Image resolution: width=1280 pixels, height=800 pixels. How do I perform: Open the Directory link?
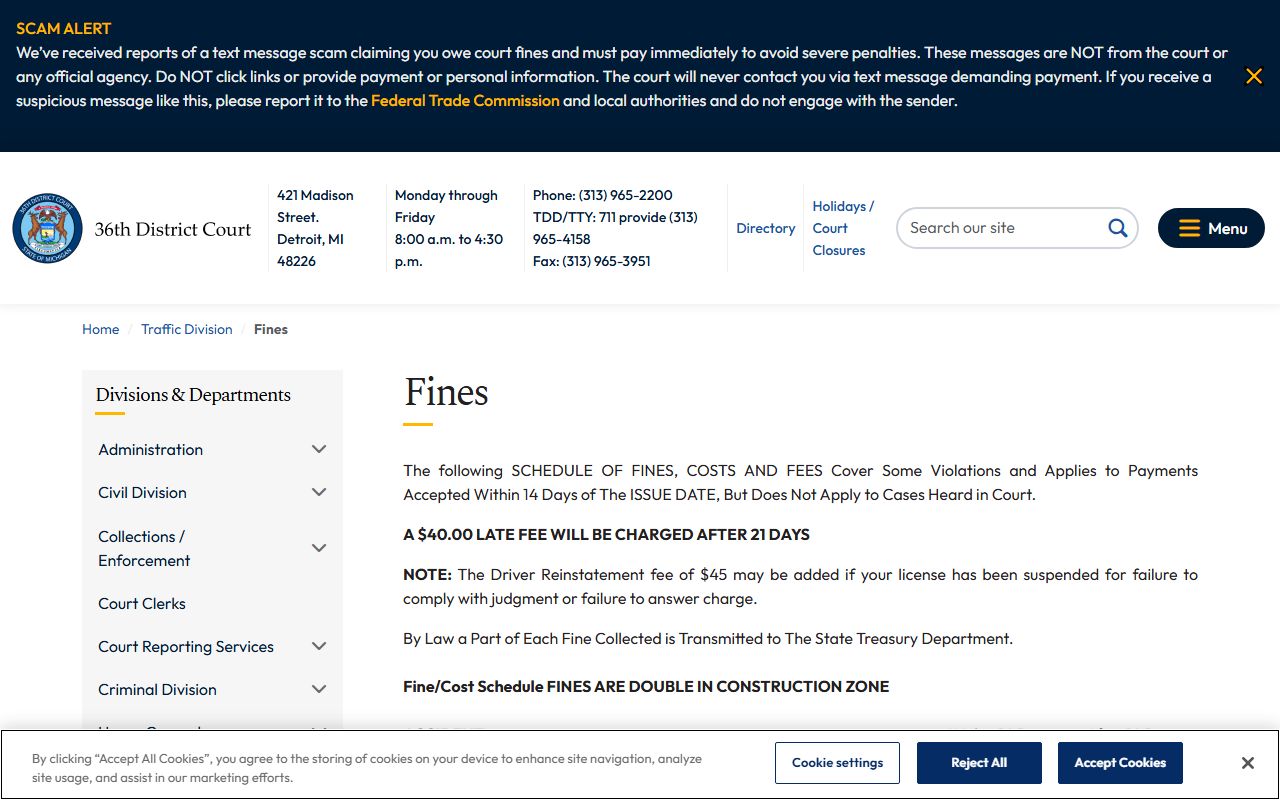pyautogui.click(x=766, y=228)
